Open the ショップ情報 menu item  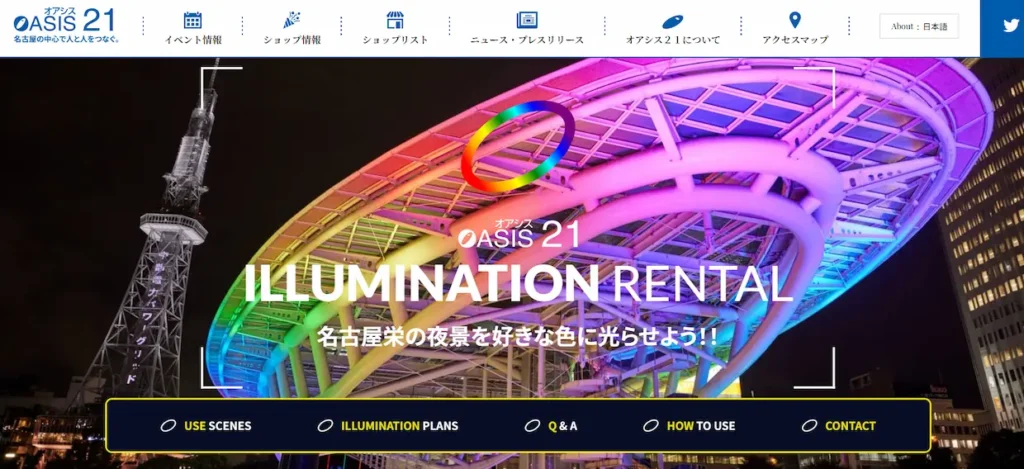(x=292, y=40)
